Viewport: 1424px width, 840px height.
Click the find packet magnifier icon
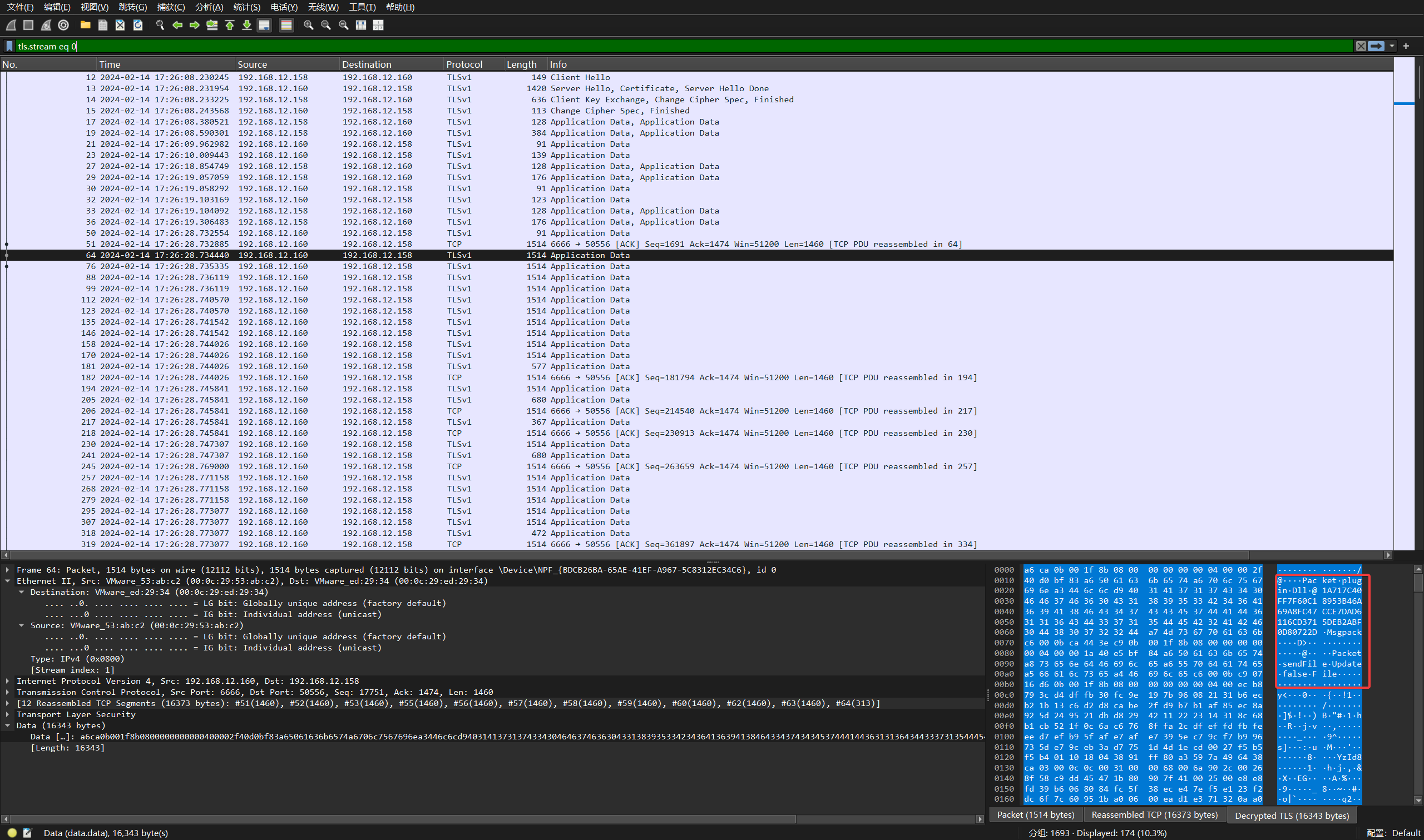click(x=160, y=25)
